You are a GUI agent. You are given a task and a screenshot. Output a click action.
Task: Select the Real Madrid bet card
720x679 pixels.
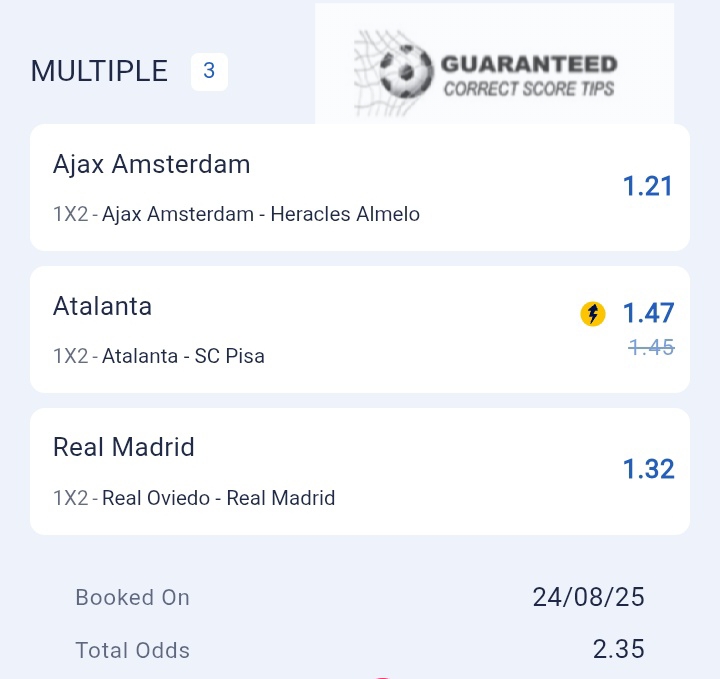click(360, 471)
